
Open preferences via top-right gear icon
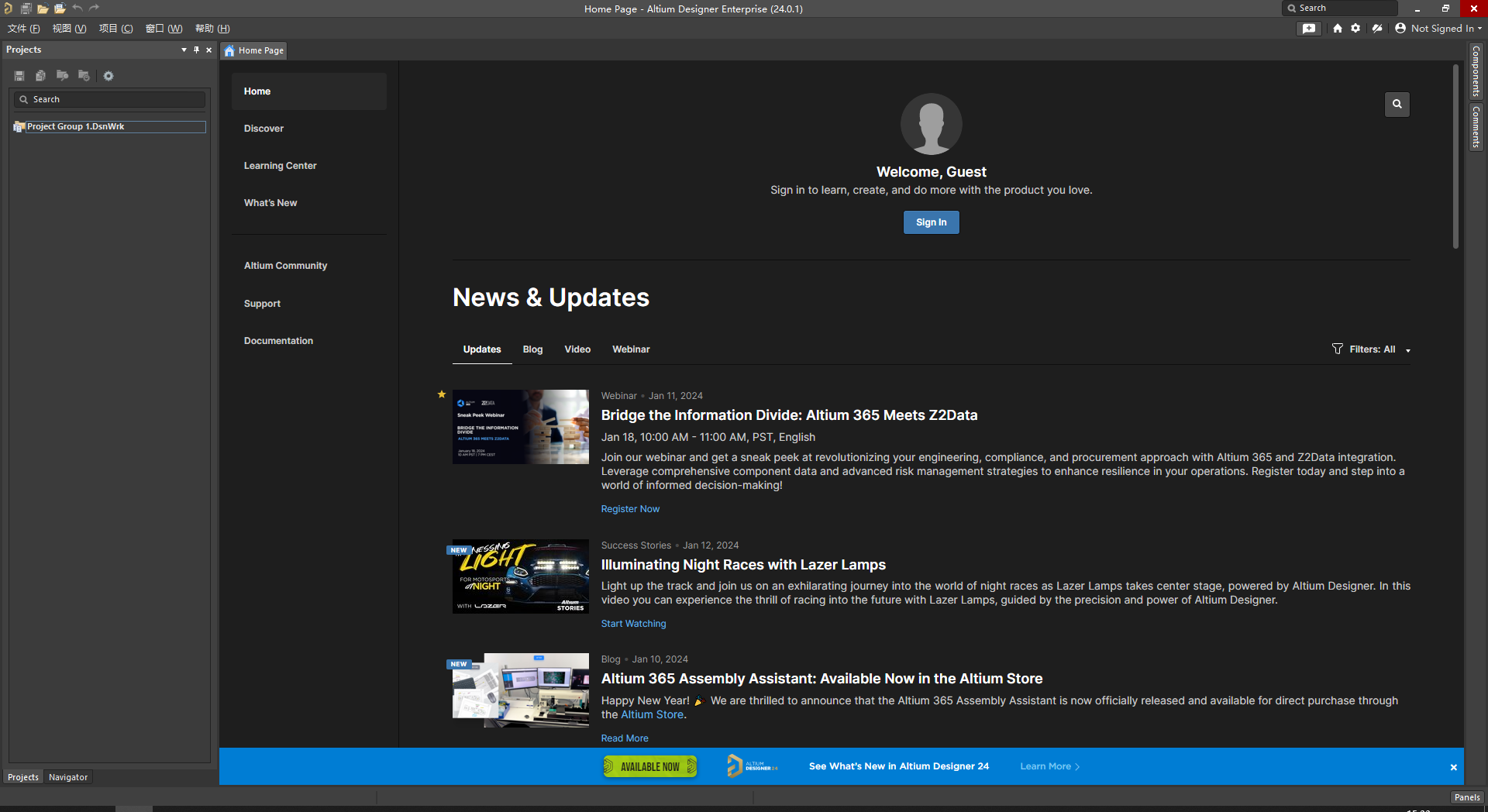(x=1355, y=29)
